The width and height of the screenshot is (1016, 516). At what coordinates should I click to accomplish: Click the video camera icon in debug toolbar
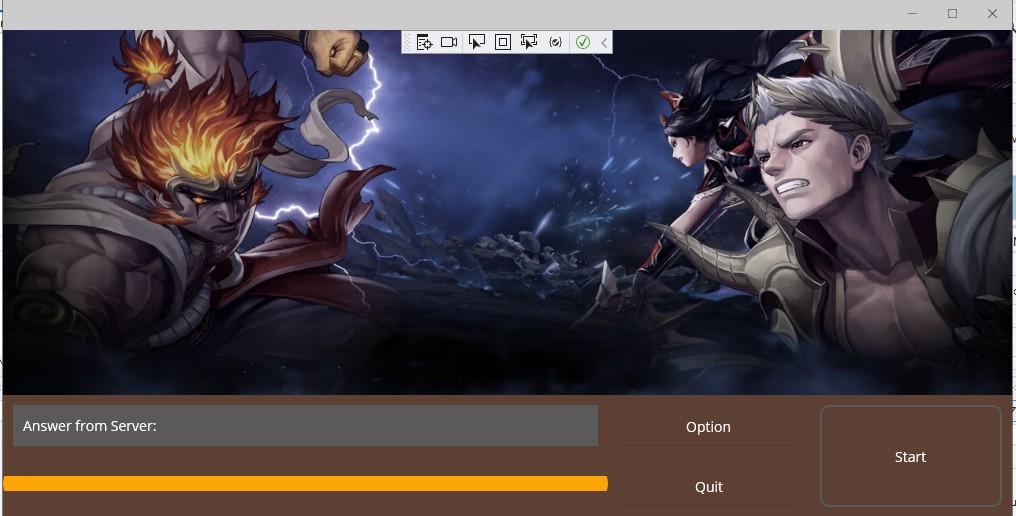[449, 42]
